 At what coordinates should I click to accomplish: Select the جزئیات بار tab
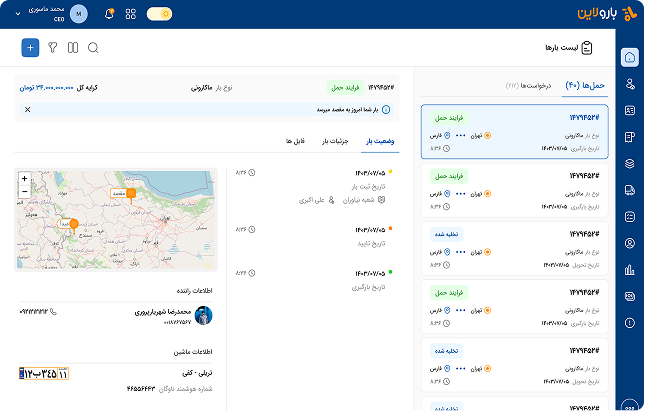tap(335, 141)
